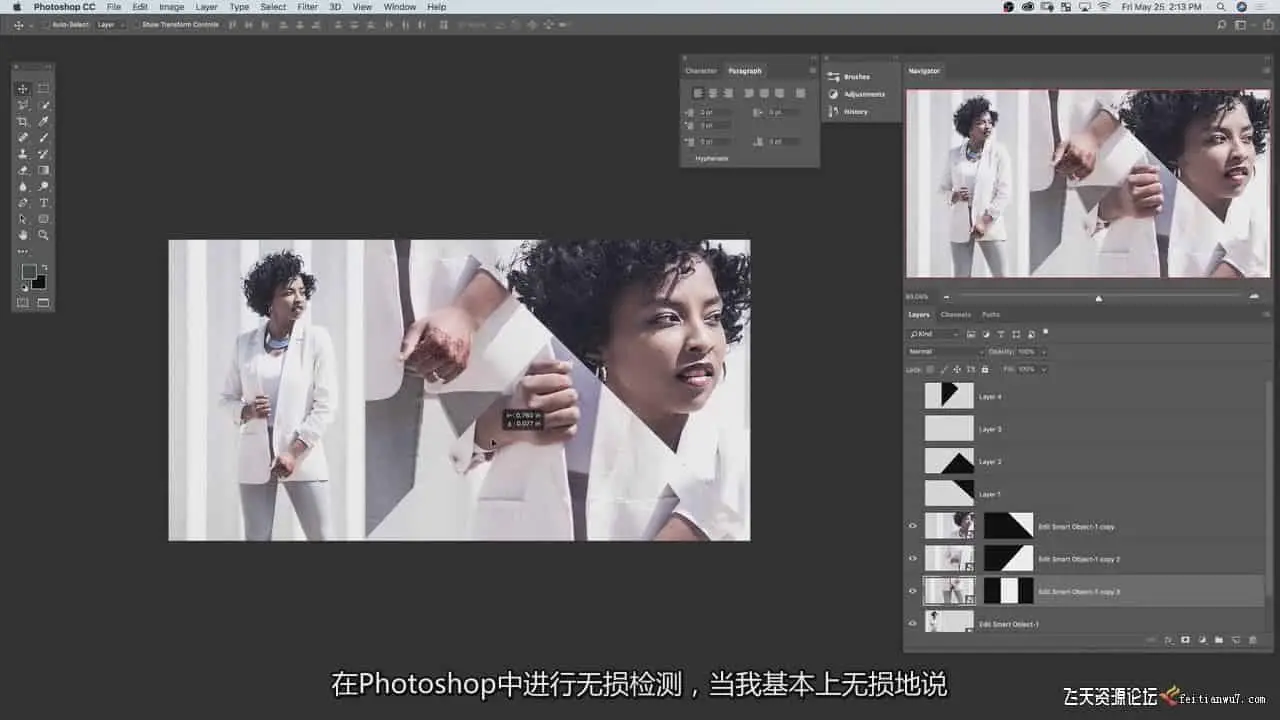Open the Kind filter dropdown in Layers
Screen dimensions: 1280x720
pos(934,334)
